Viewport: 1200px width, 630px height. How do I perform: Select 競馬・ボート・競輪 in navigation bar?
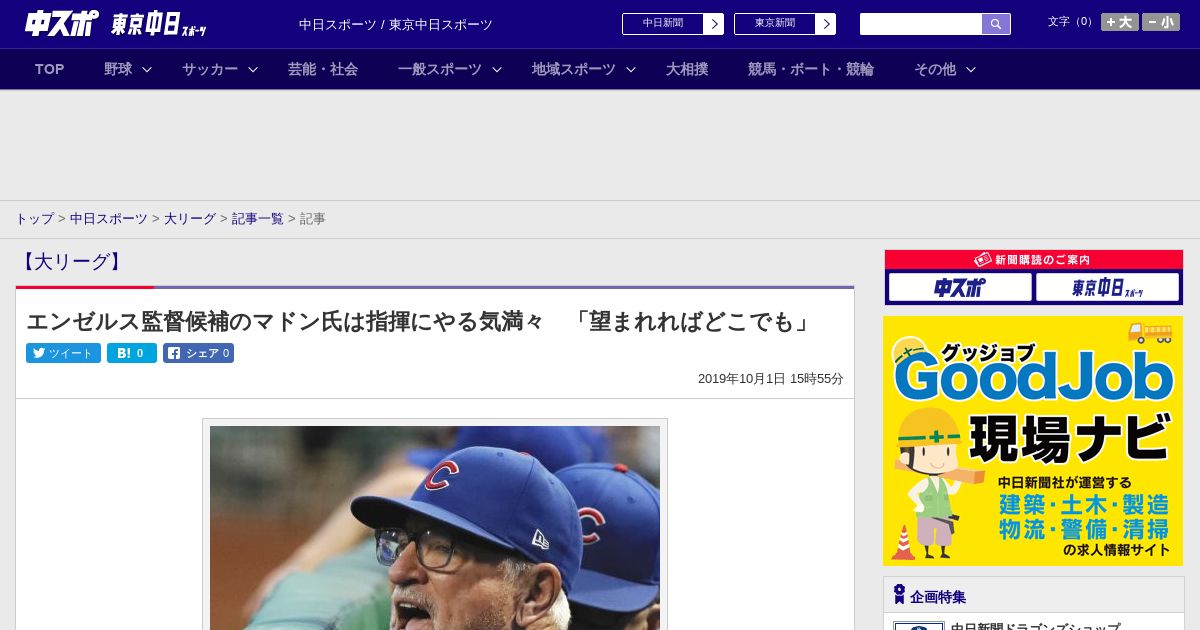tap(811, 69)
